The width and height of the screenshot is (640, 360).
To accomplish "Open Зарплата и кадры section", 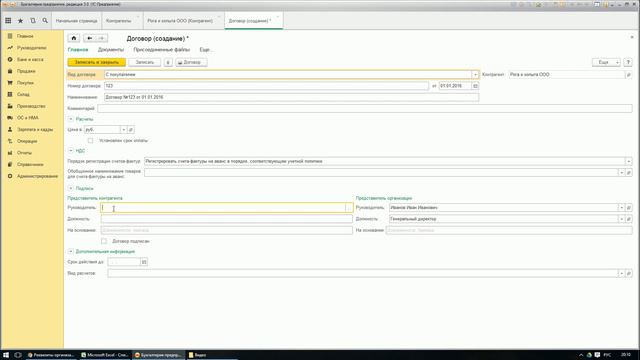I will (35, 129).
